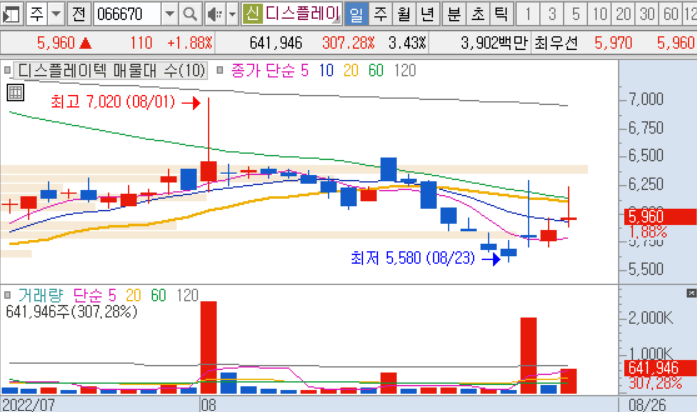697x412 pixels.
Task: Click the orange 20 price moving average label
Action: pos(351,71)
